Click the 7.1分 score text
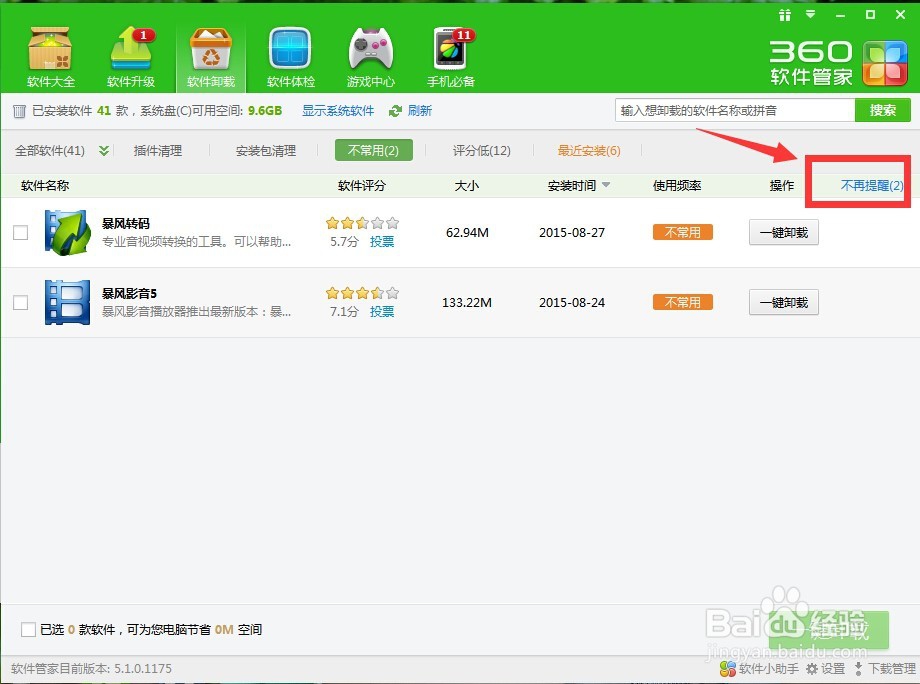This screenshot has height=684, width=920. (x=344, y=311)
